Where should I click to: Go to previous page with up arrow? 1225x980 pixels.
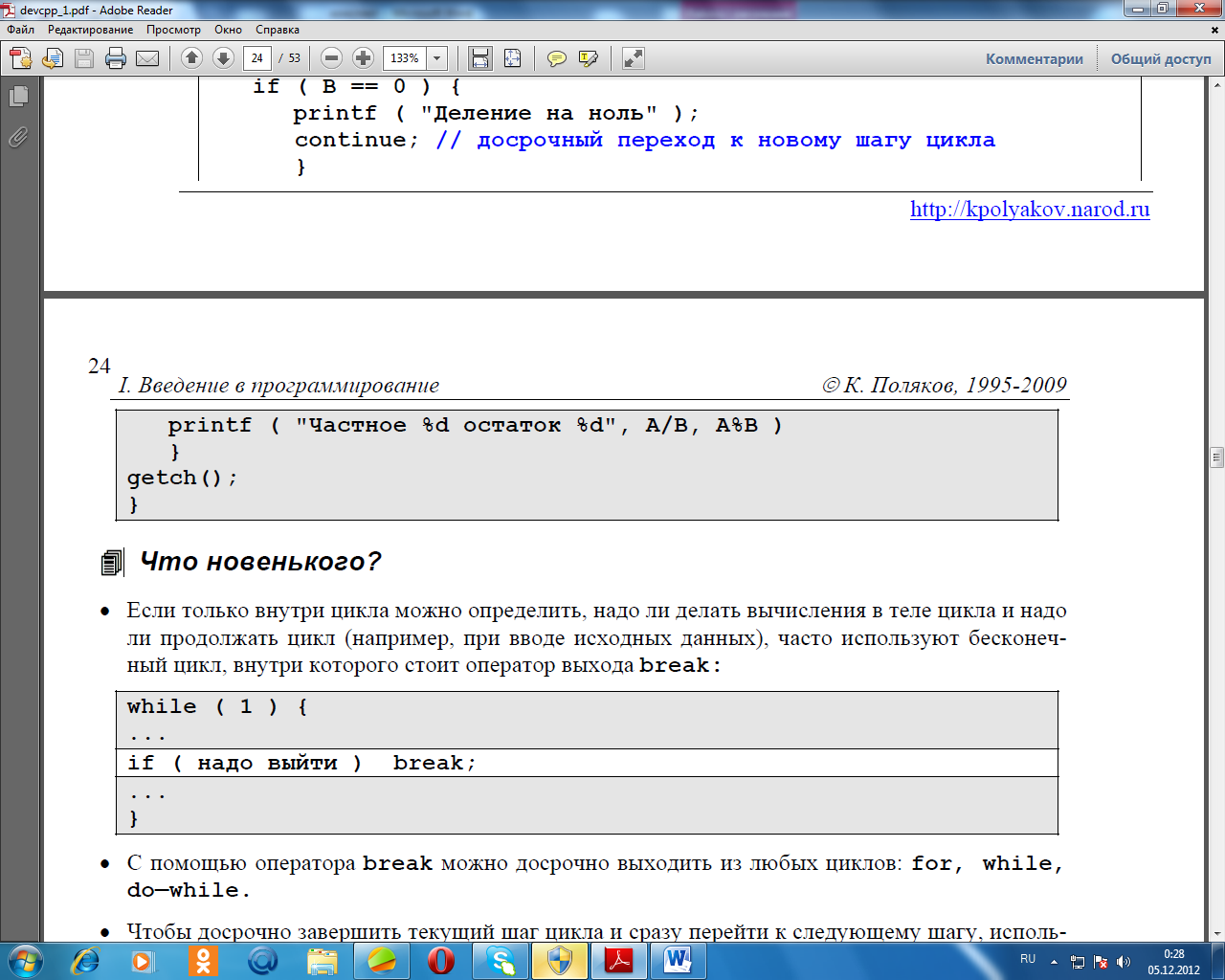191,58
